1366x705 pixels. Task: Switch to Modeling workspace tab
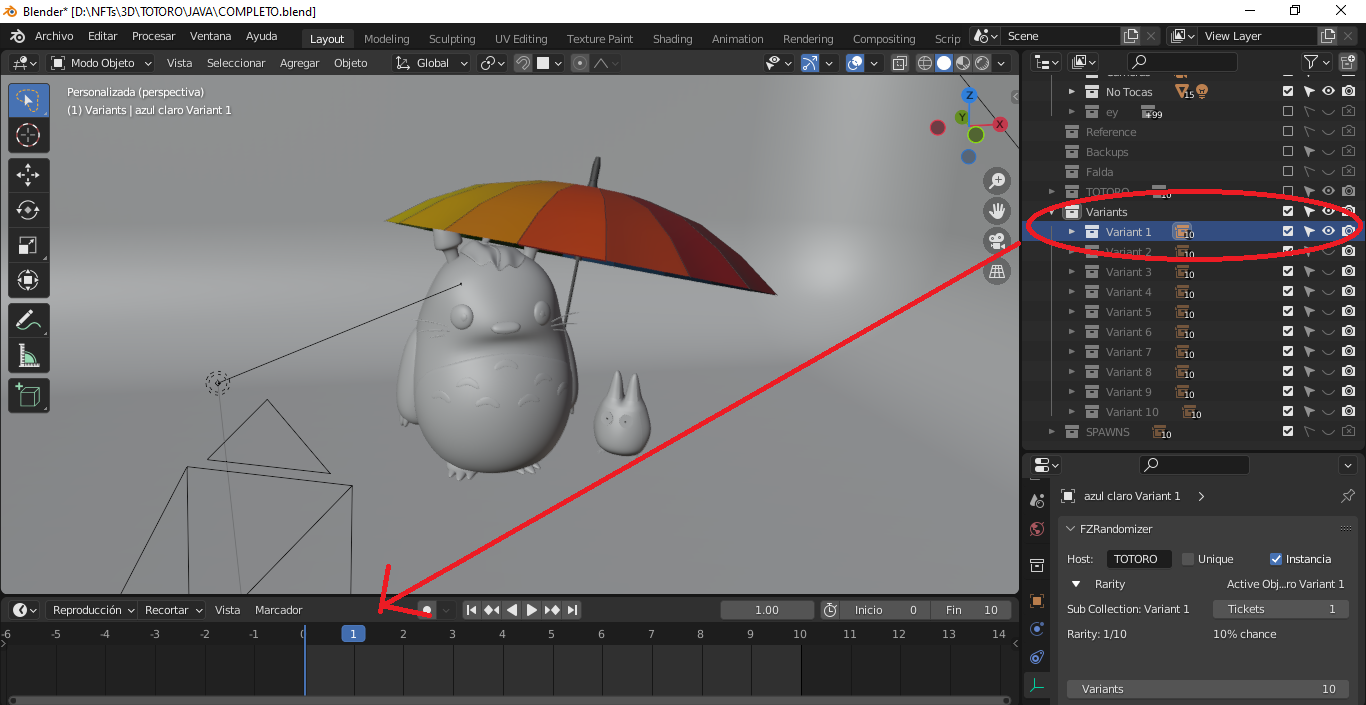tap(387, 39)
